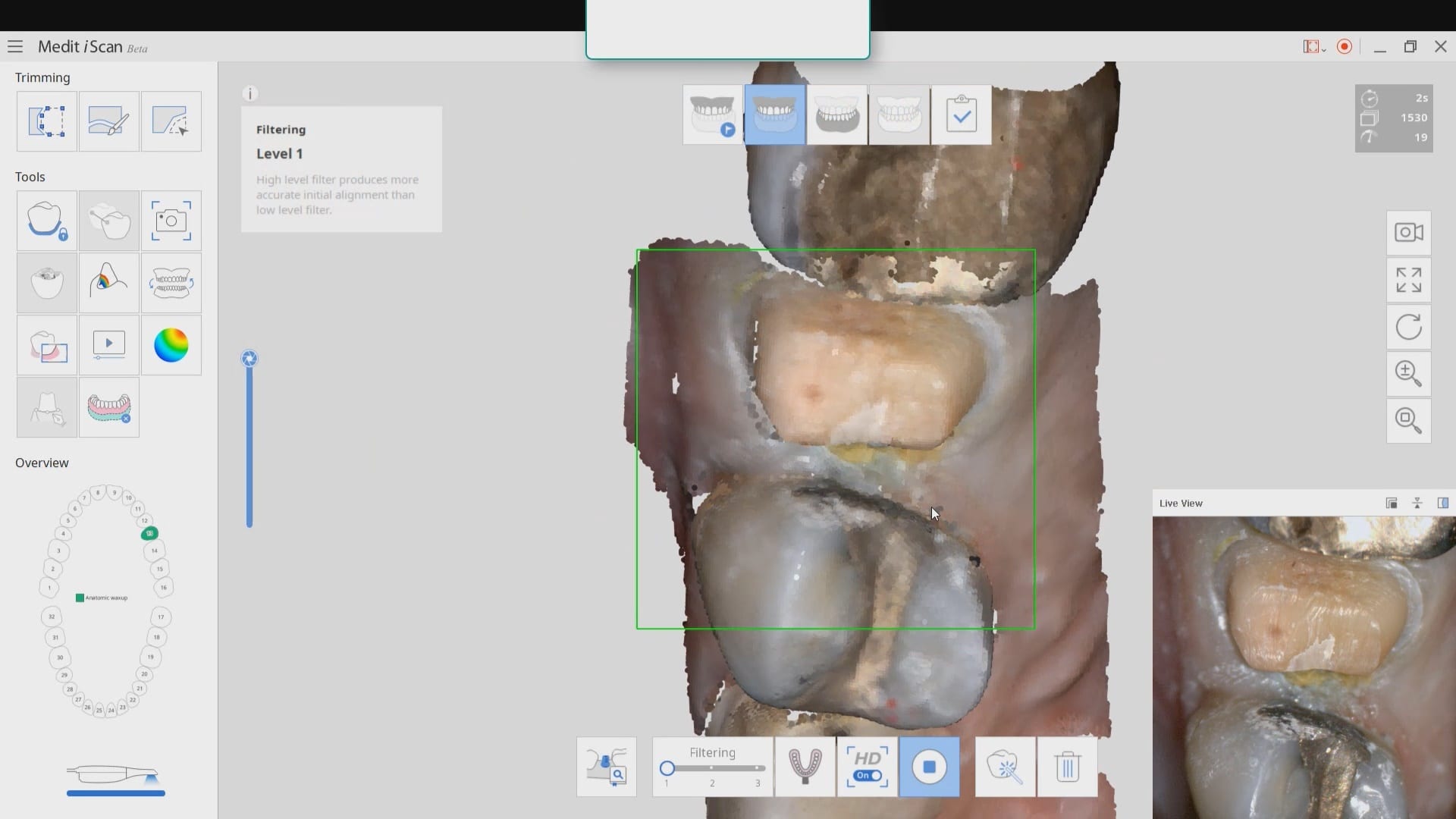
Task: Select the brush trimming tool
Action: (x=108, y=121)
